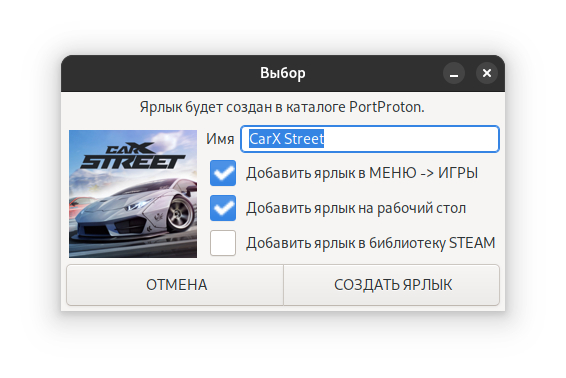The image size is (566, 378).
Task: Click the CarX Street cover thumbnail
Action: tap(133, 194)
